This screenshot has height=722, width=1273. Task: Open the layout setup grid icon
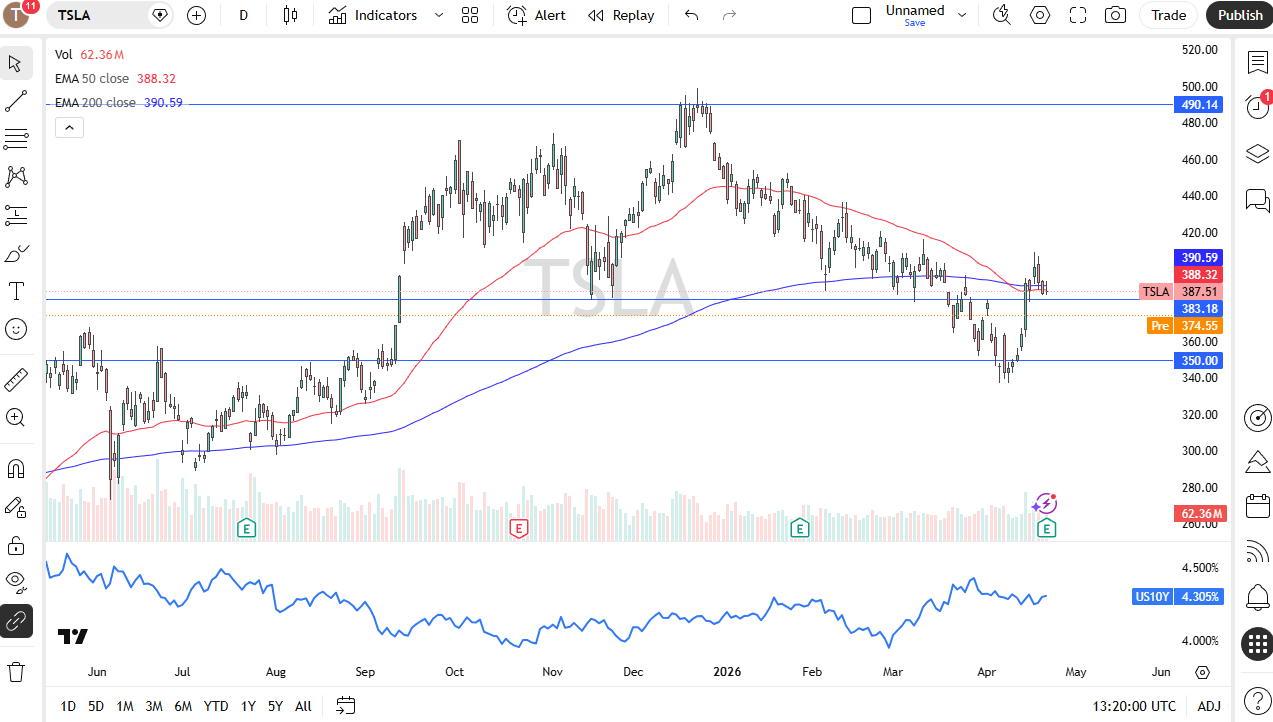coord(470,15)
